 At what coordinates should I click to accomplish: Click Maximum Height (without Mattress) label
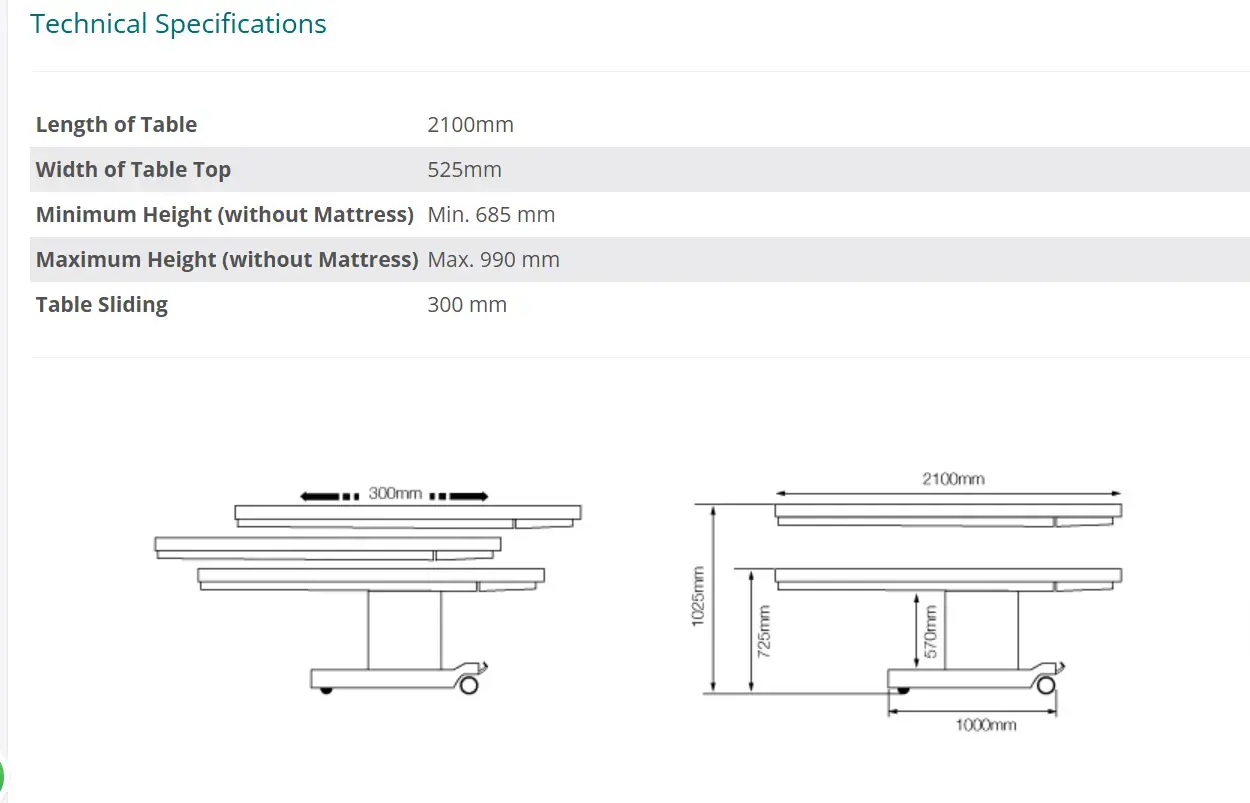(x=226, y=260)
